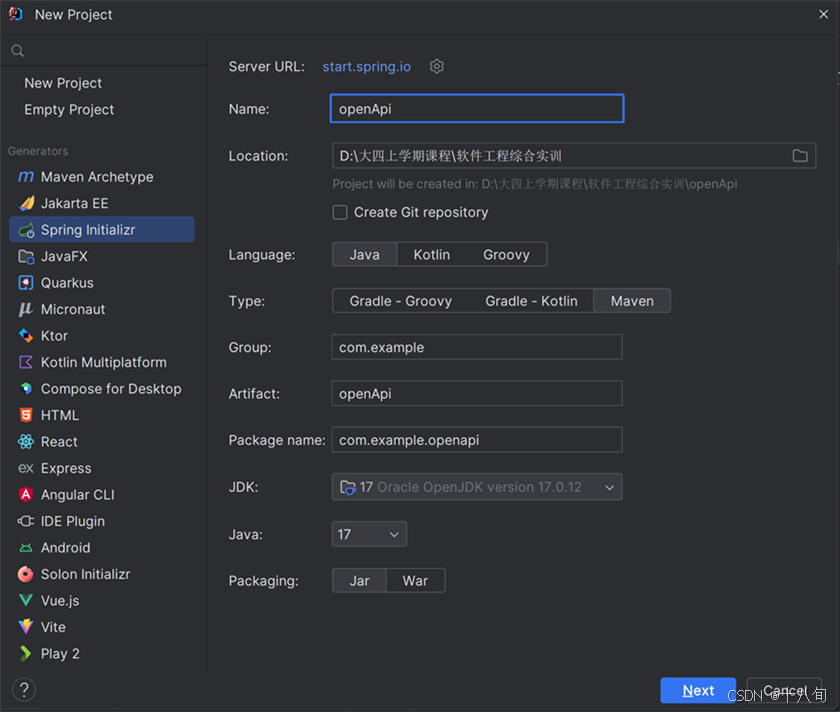Viewport: 840px width, 712px height.
Task: Select the Quarkus generator label
Action: tap(67, 283)
